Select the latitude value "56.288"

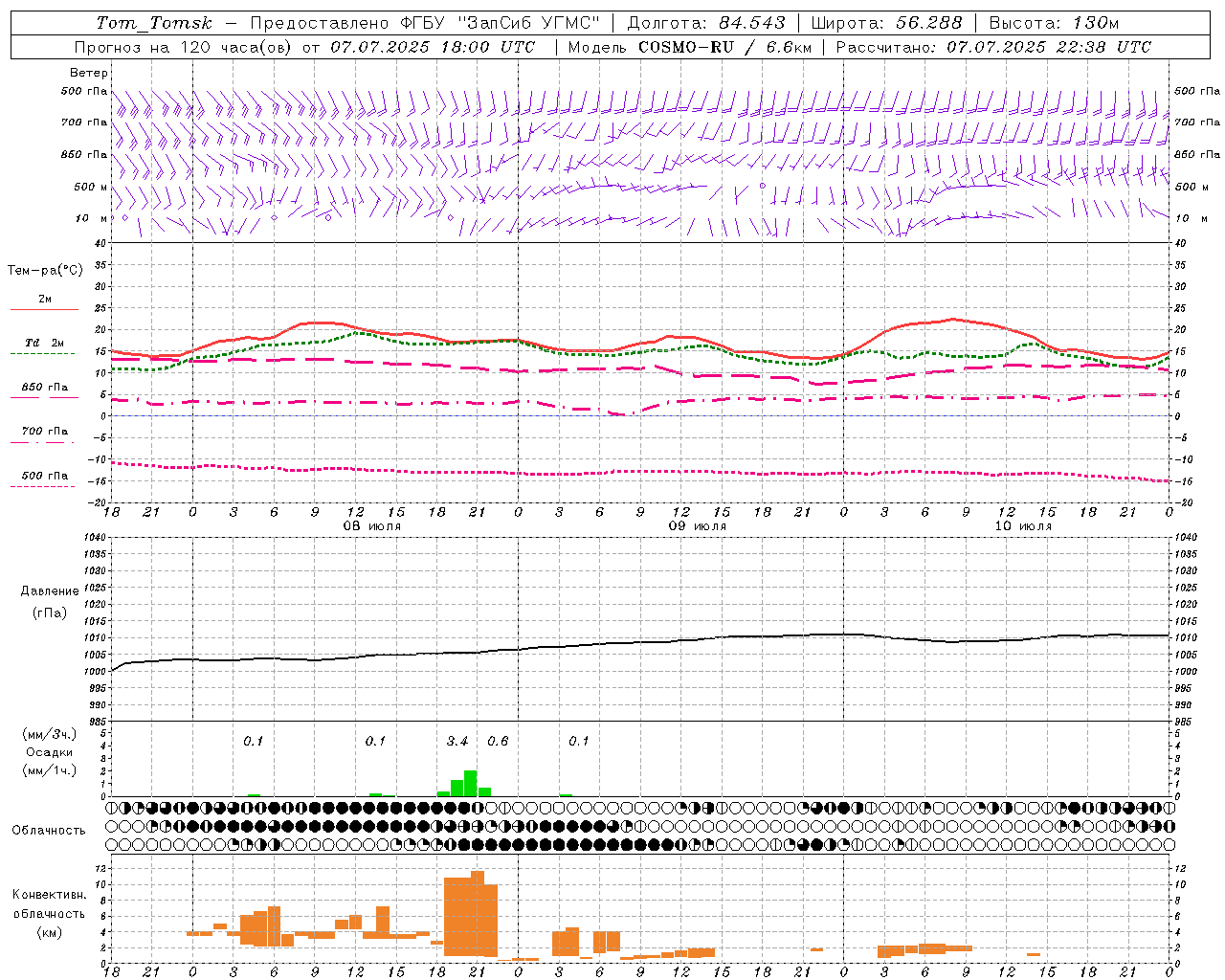[929, 23]
